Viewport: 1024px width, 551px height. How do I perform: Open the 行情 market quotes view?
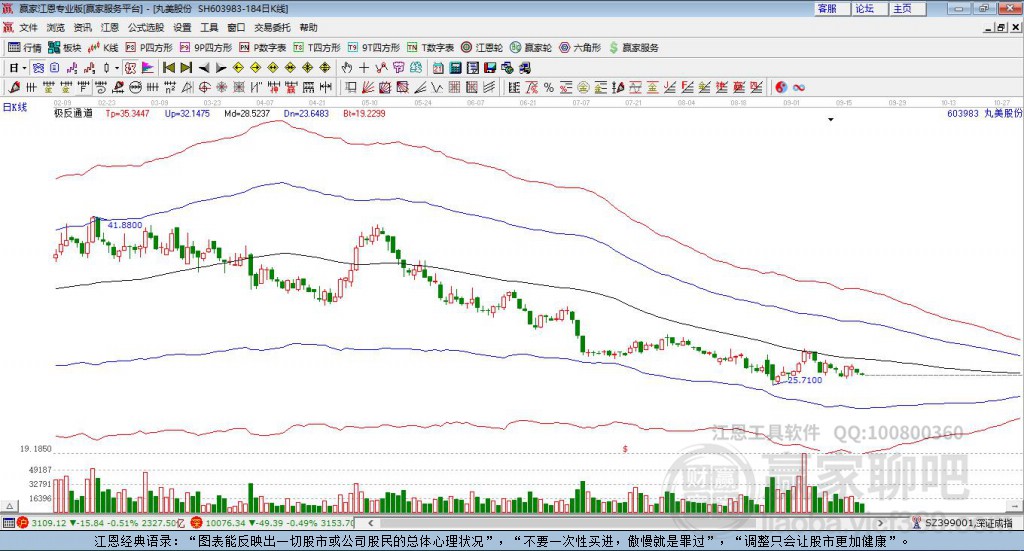tap(25, 48)
